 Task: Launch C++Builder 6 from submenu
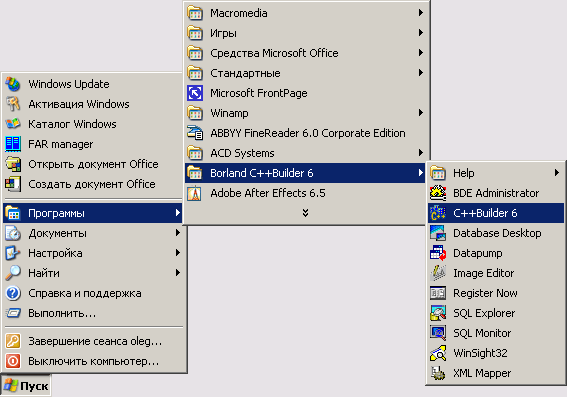click(496, 213)
